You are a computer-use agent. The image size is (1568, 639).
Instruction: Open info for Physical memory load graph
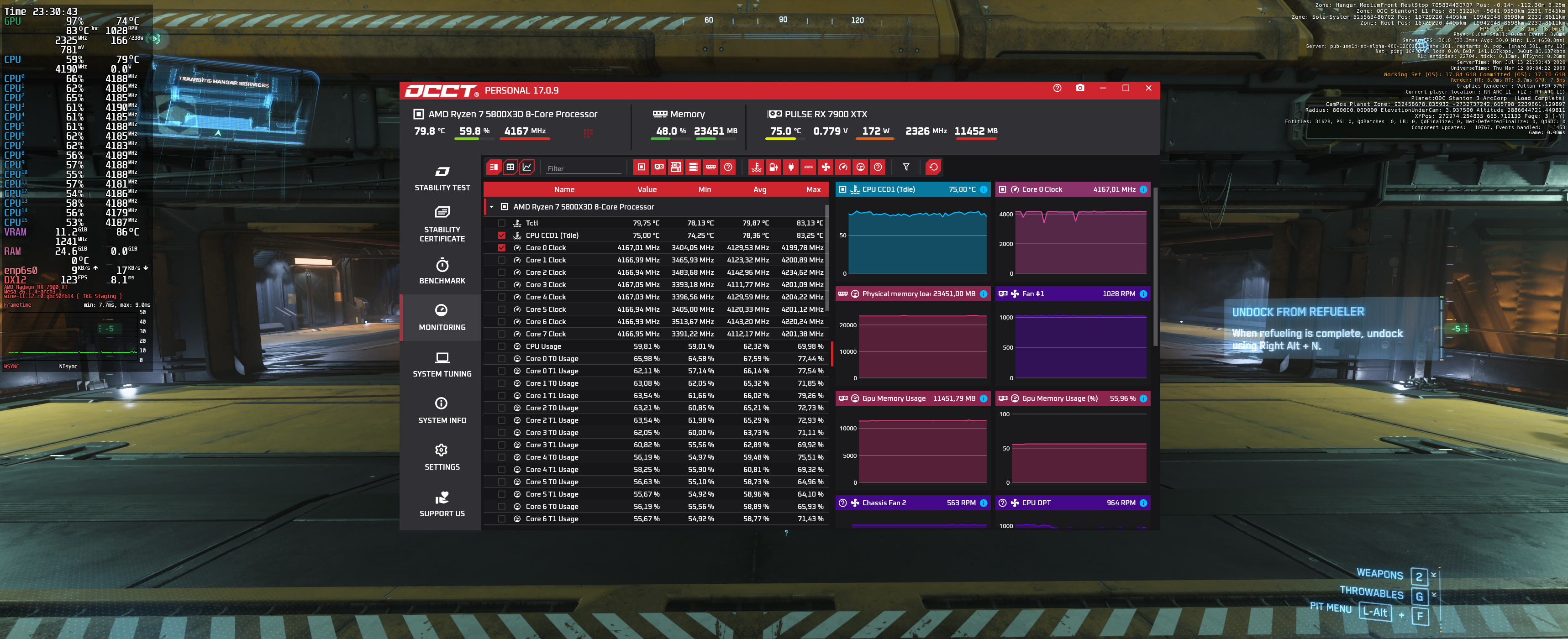pyautogui.click(x=984, y=294)
